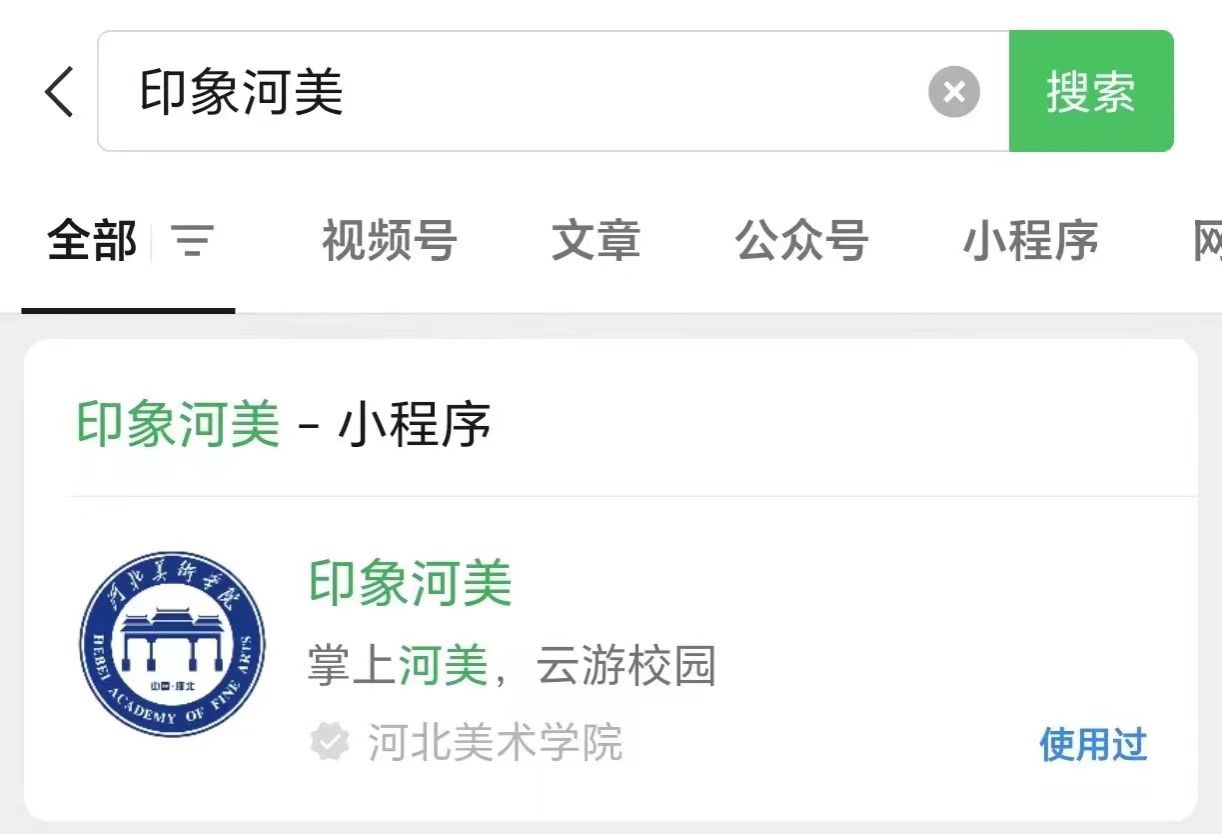The height and width of the screenshot is (834, 1222).
Task: Go back using the left arrow
Action: 59,91
